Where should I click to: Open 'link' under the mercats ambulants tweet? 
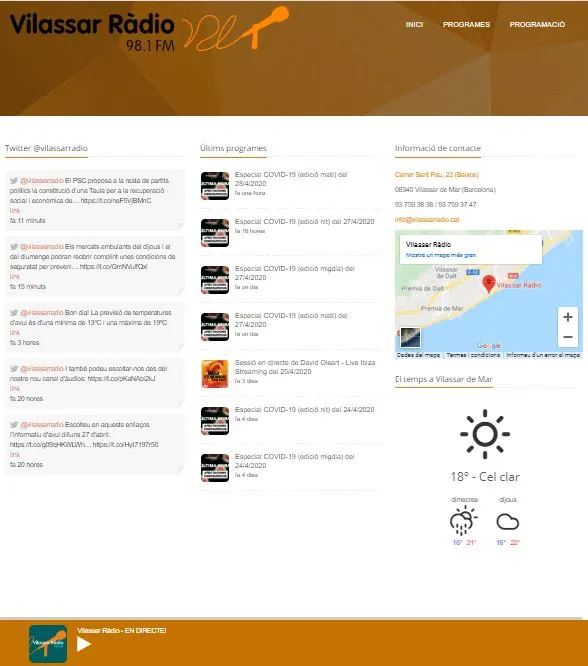(x=15, y=277)
